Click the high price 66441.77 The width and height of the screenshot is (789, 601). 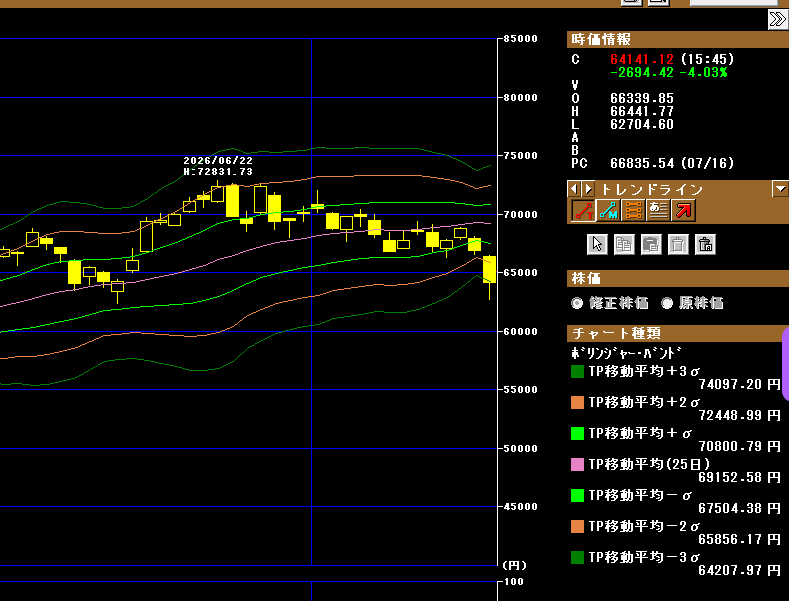point(642,111)
